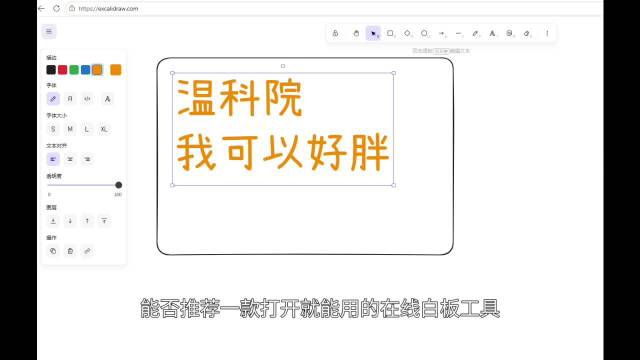This screenshot has width=640, height=360.
Task: Click the orange text 我可以好胖
Action: point(282,152)
